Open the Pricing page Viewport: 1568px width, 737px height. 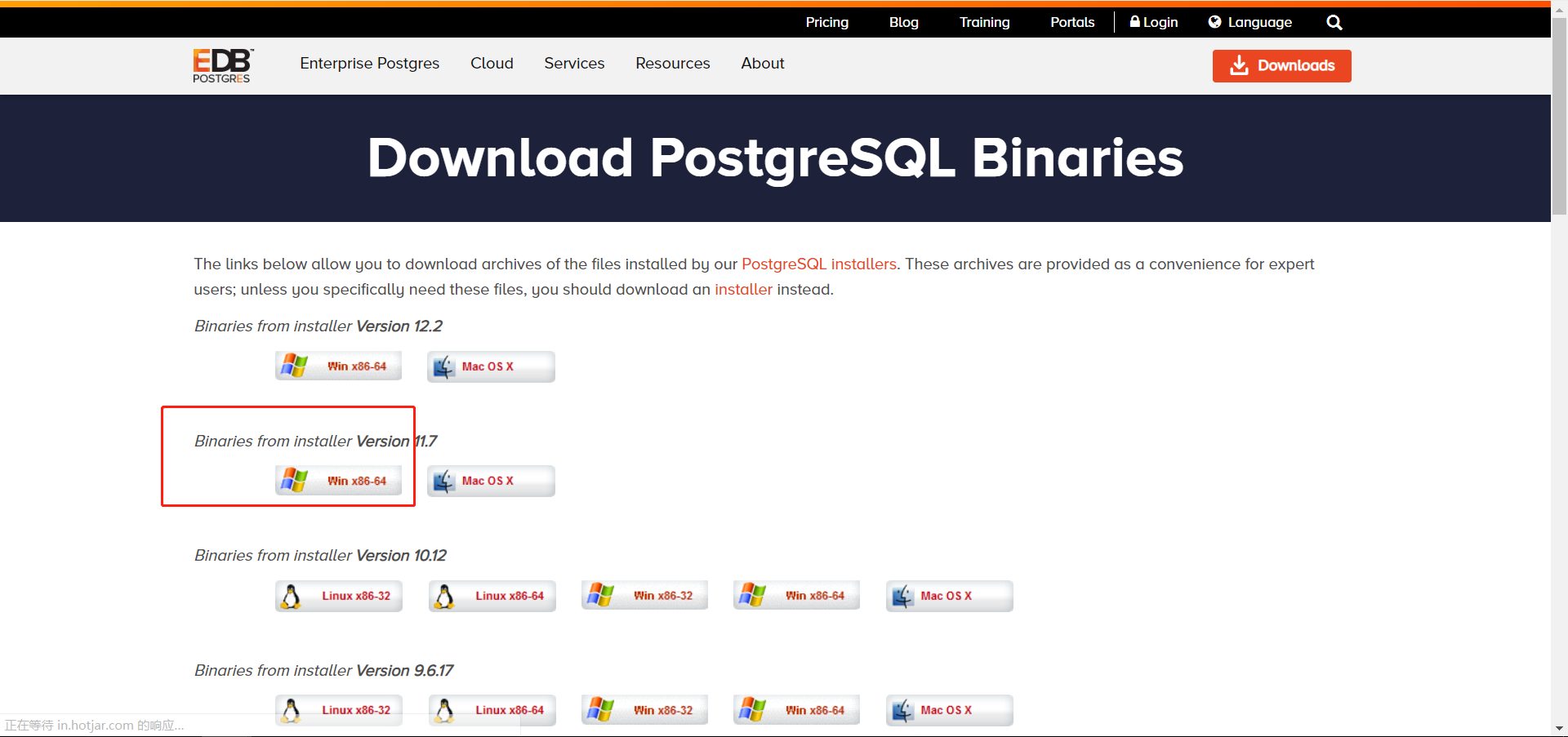[827, 22]
